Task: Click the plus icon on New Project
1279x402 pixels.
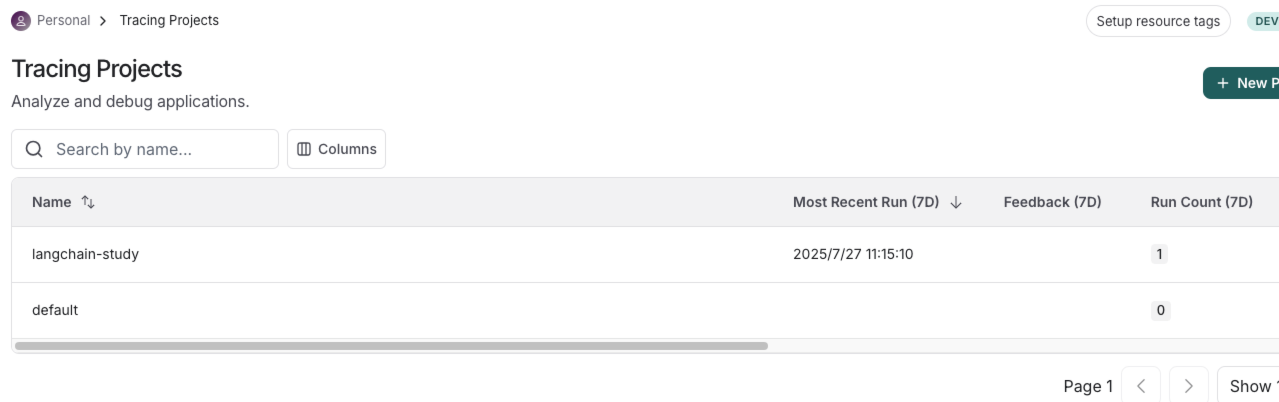Action: point(1222,83)
